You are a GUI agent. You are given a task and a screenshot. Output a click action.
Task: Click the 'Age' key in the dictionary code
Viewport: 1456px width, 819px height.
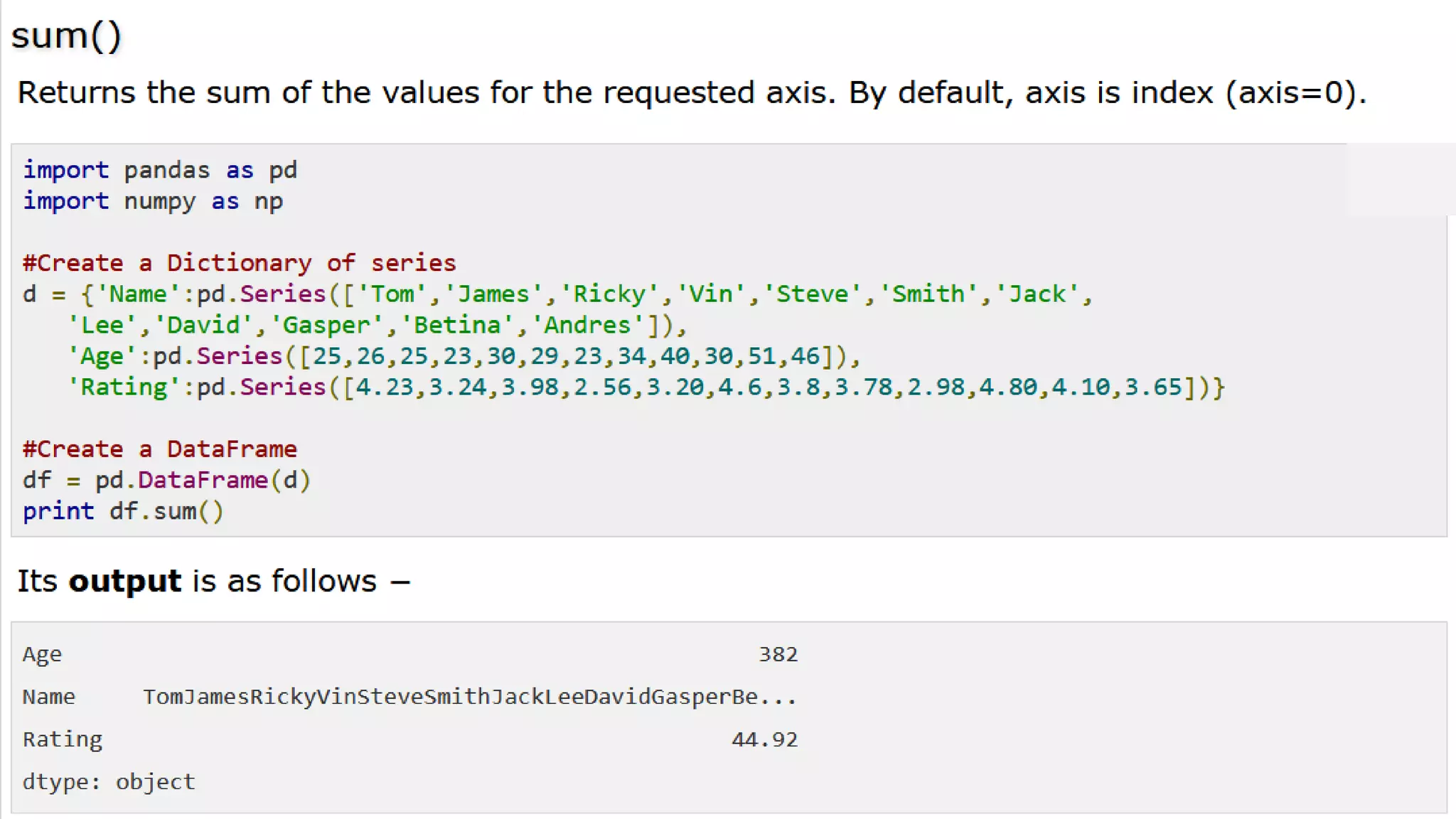(102, 356)
